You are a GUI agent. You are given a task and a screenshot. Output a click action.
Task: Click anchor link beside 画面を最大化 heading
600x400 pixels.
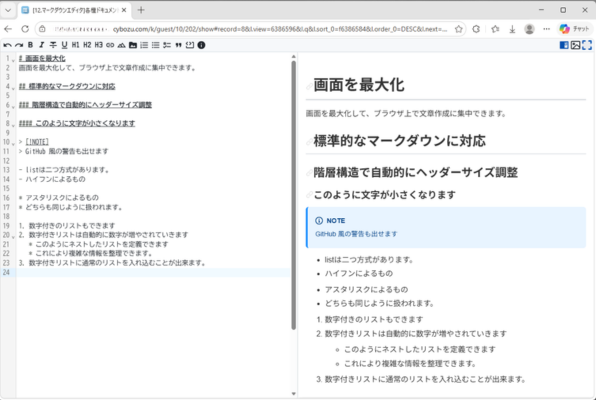[309, 86]
